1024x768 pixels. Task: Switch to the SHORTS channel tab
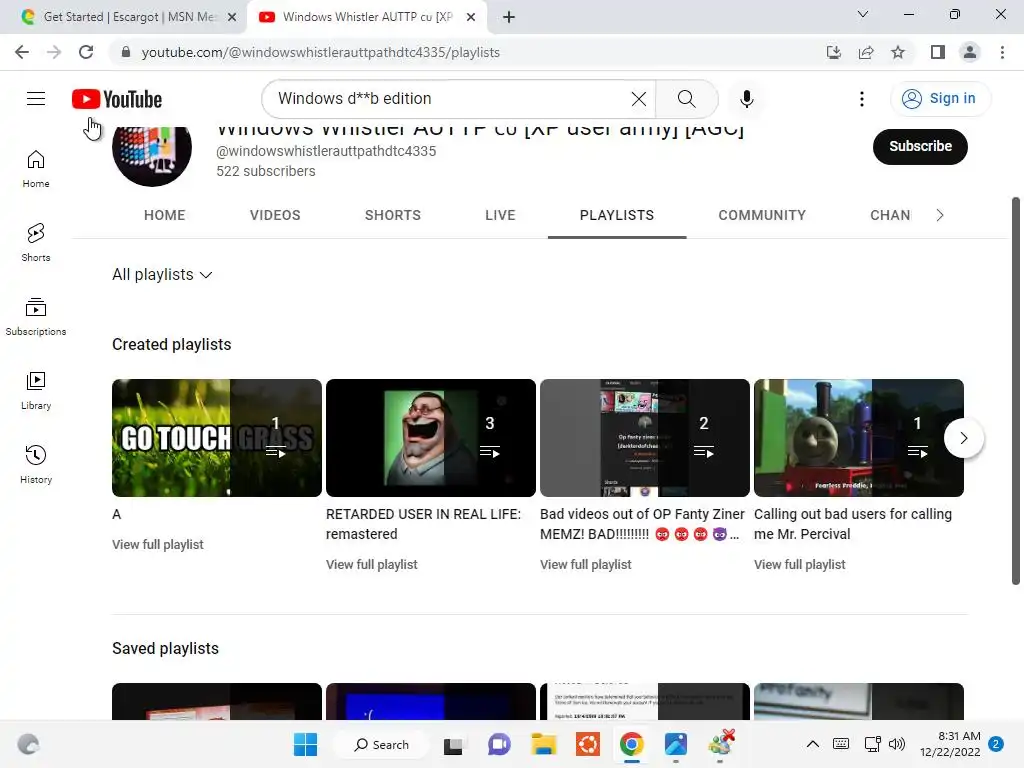pos(392,215)
